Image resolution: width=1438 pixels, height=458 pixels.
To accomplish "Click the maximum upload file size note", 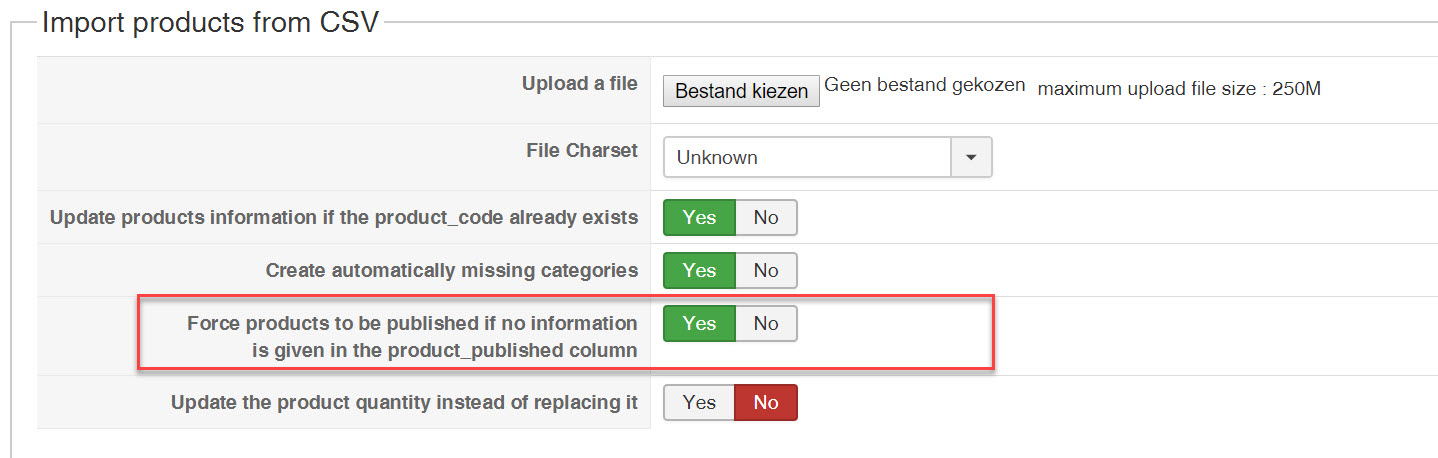I will tap(1179, 89).
